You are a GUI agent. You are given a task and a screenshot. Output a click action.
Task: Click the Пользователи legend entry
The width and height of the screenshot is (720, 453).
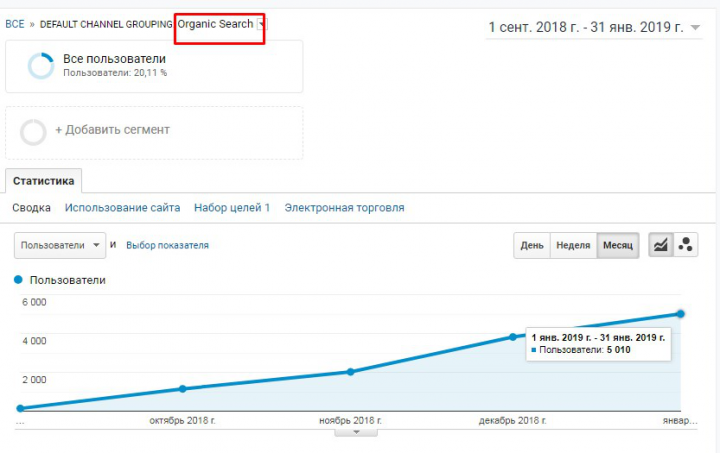coord(60,280)
